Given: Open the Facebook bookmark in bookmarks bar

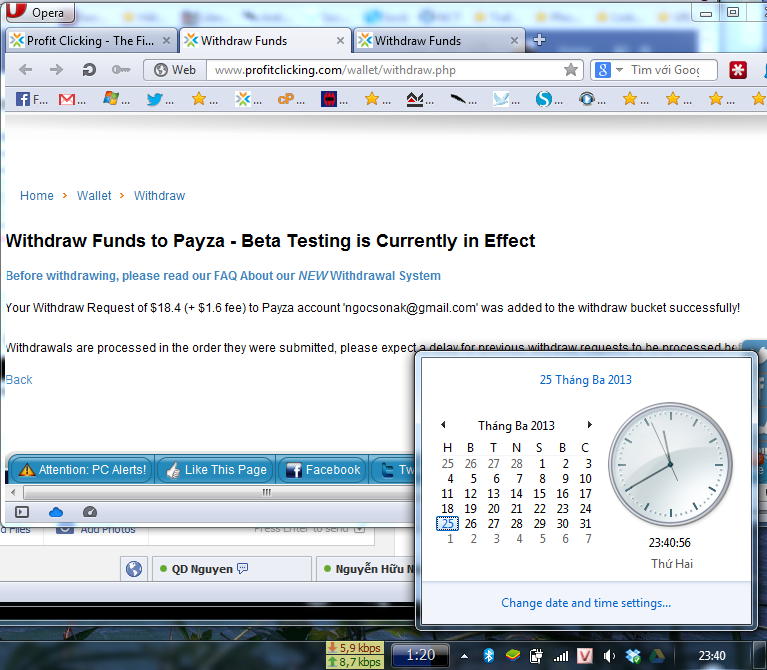Looking at the screenshot, I should tap(31, 99).
